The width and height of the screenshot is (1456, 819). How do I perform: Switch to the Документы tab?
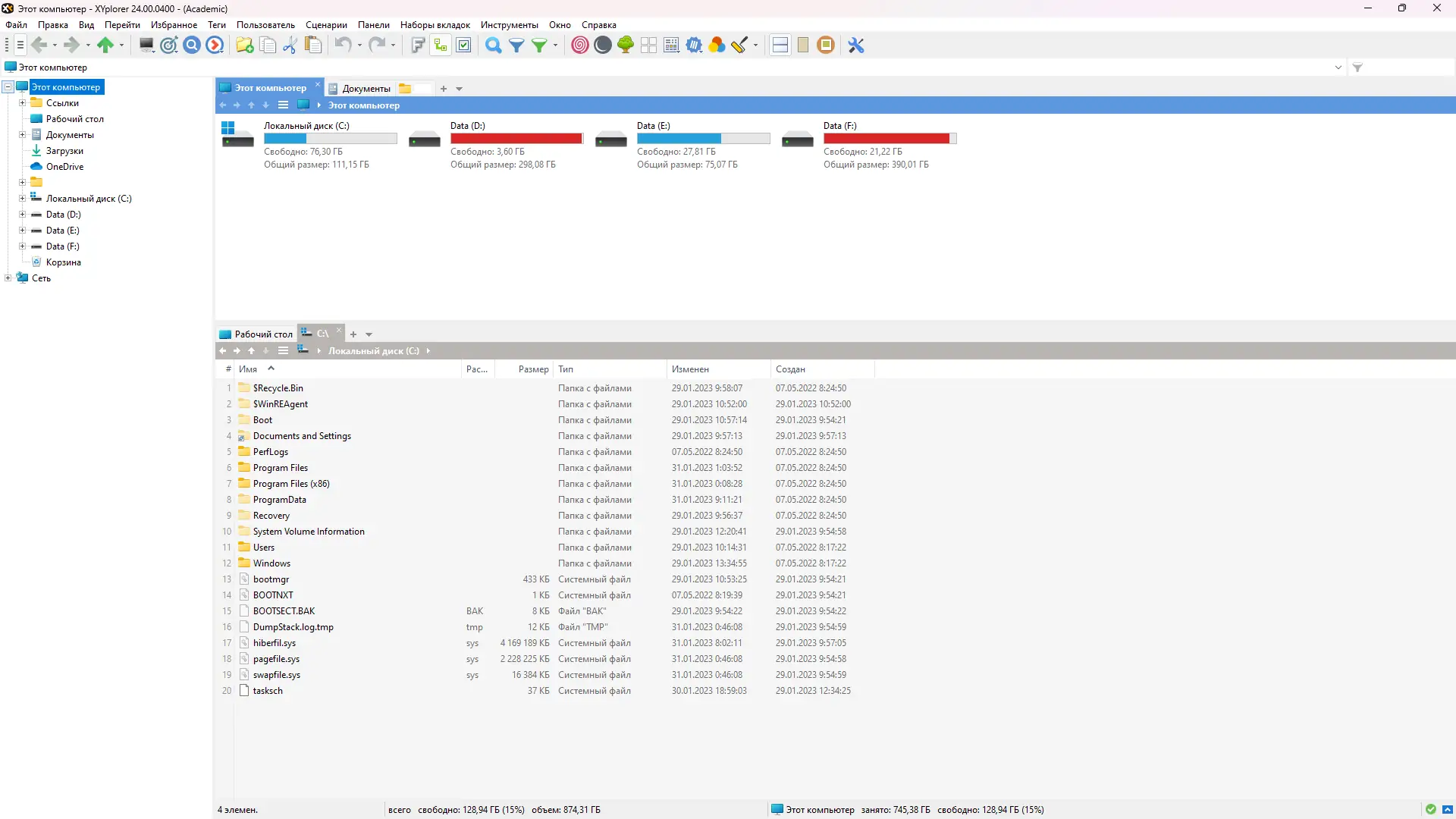pyautogui.click(x=366, y=89)
